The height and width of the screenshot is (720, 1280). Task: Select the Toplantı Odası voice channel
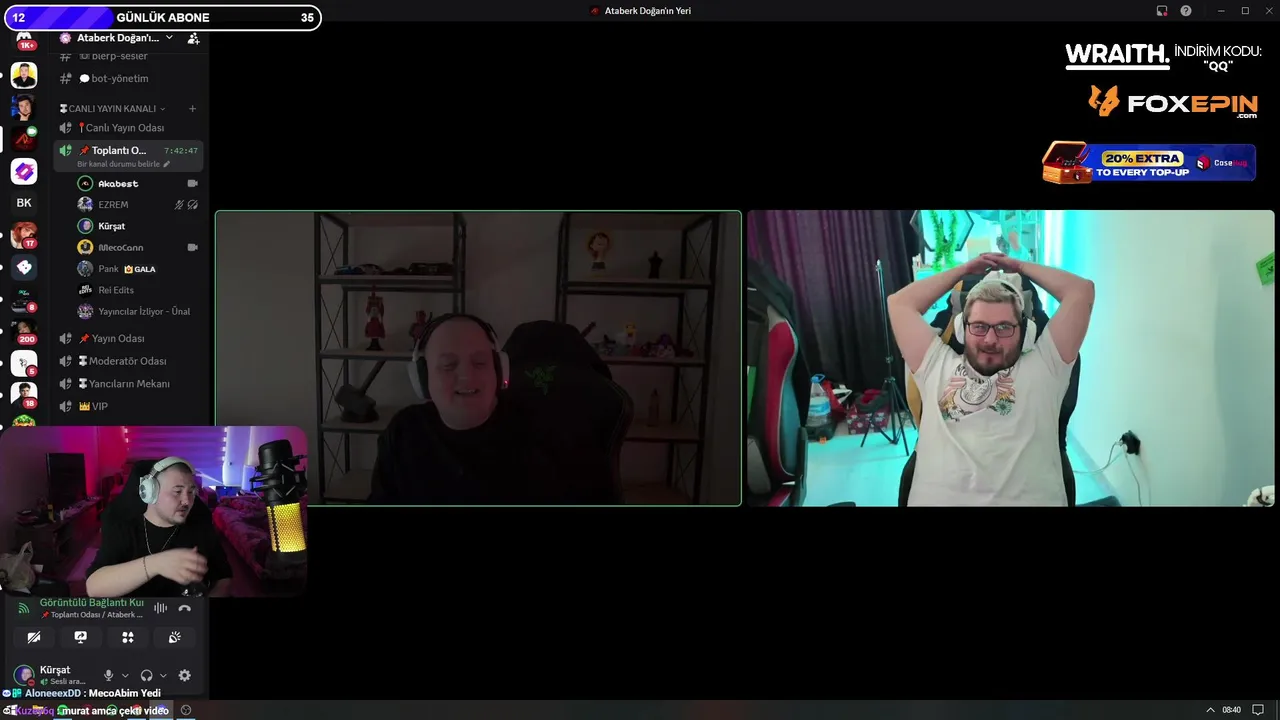(129, 151)
